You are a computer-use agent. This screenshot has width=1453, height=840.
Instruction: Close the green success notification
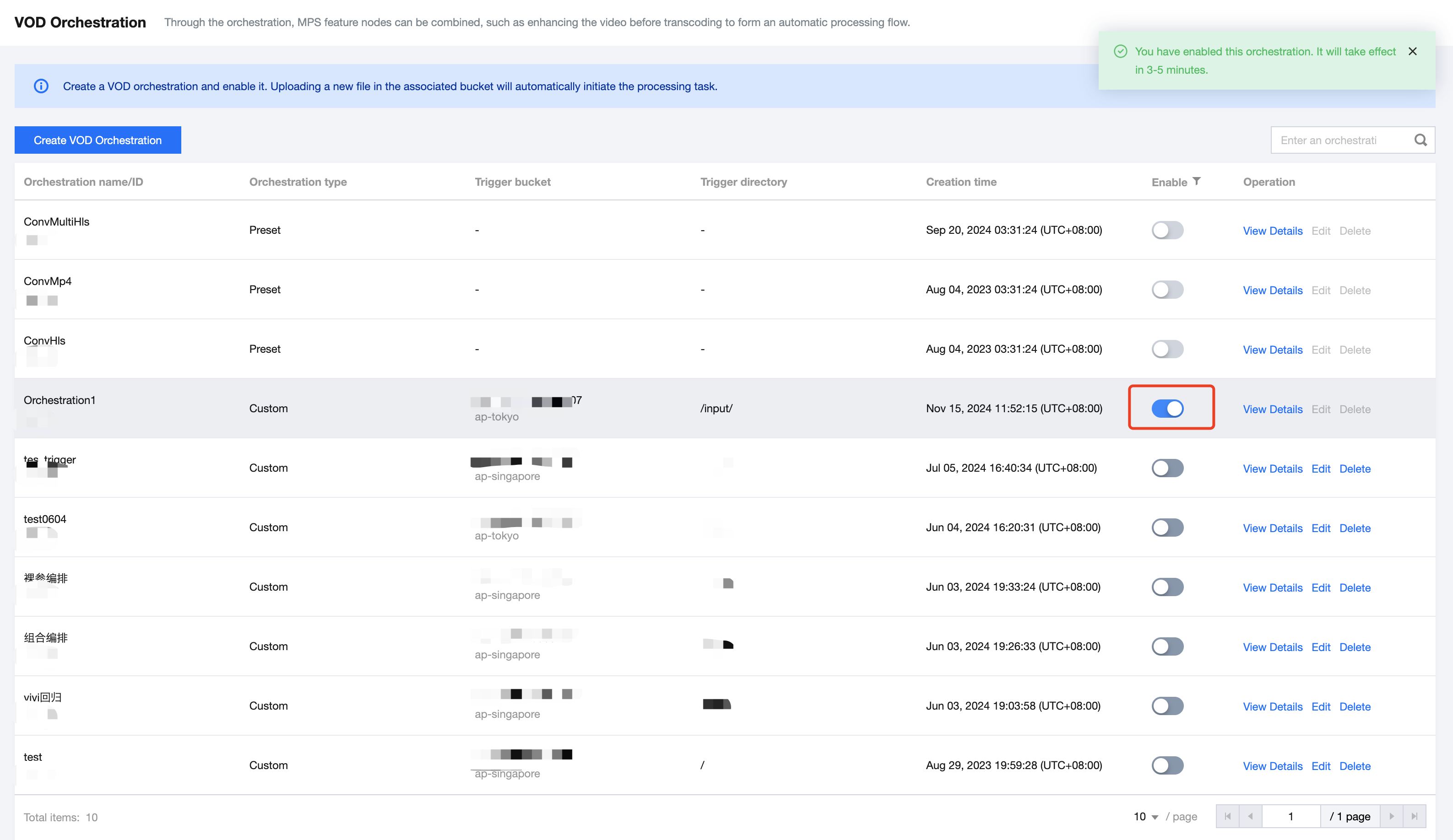1412,51
